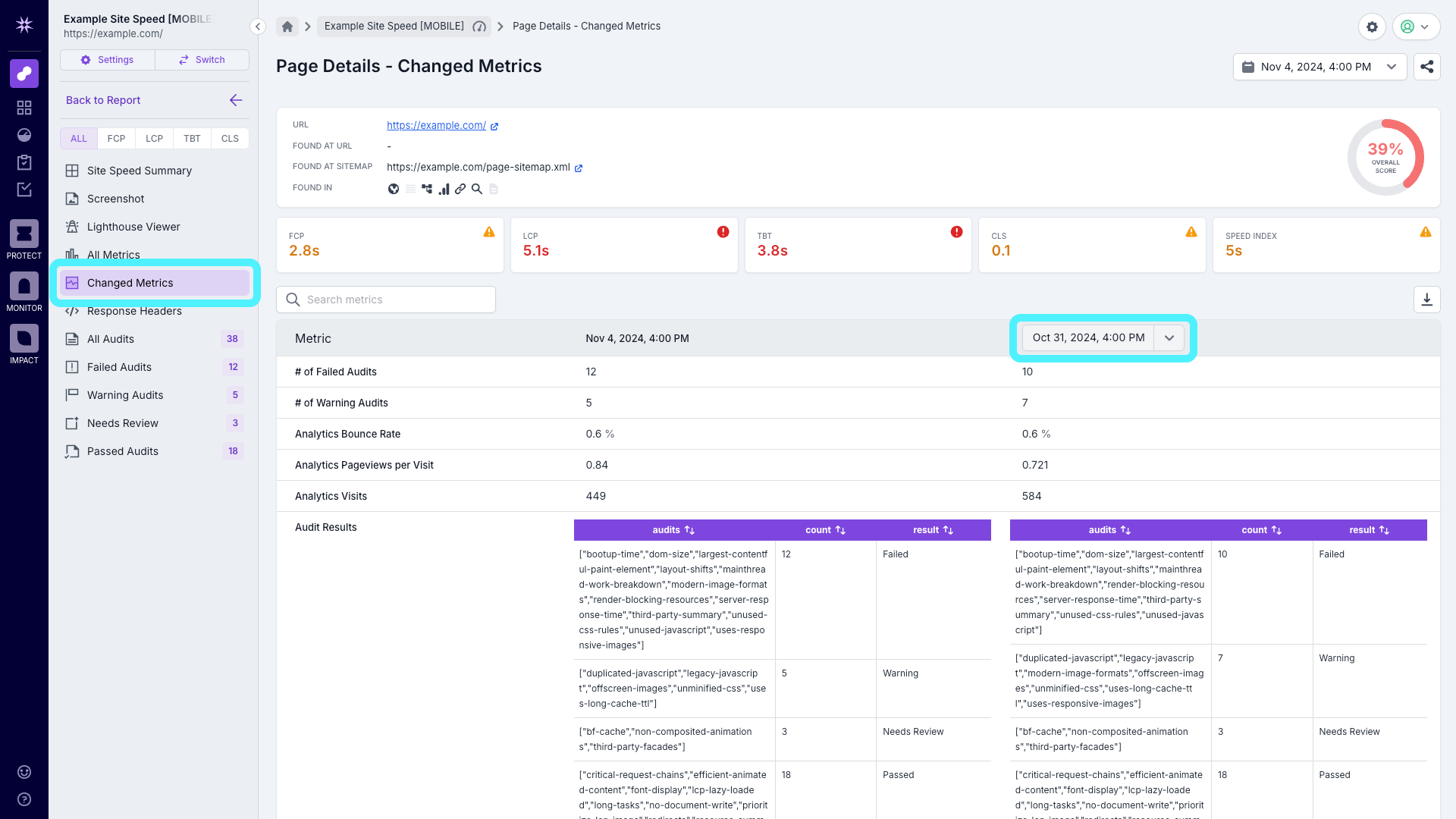This screenshot has width=1456, height=819.
Task: Sort left table by audits column
Action: tap(673, 530)
